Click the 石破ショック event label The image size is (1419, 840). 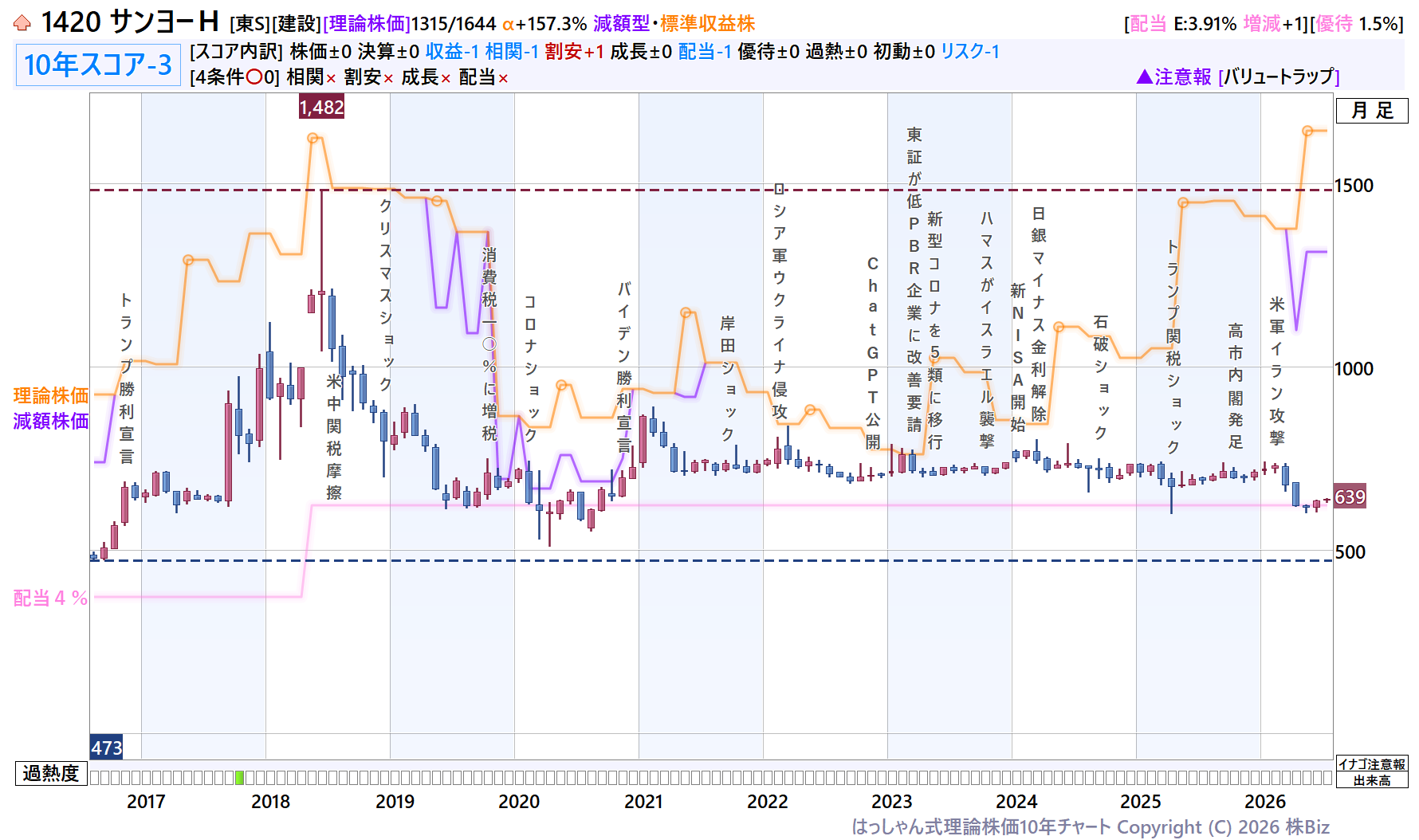coord(1101,378)
